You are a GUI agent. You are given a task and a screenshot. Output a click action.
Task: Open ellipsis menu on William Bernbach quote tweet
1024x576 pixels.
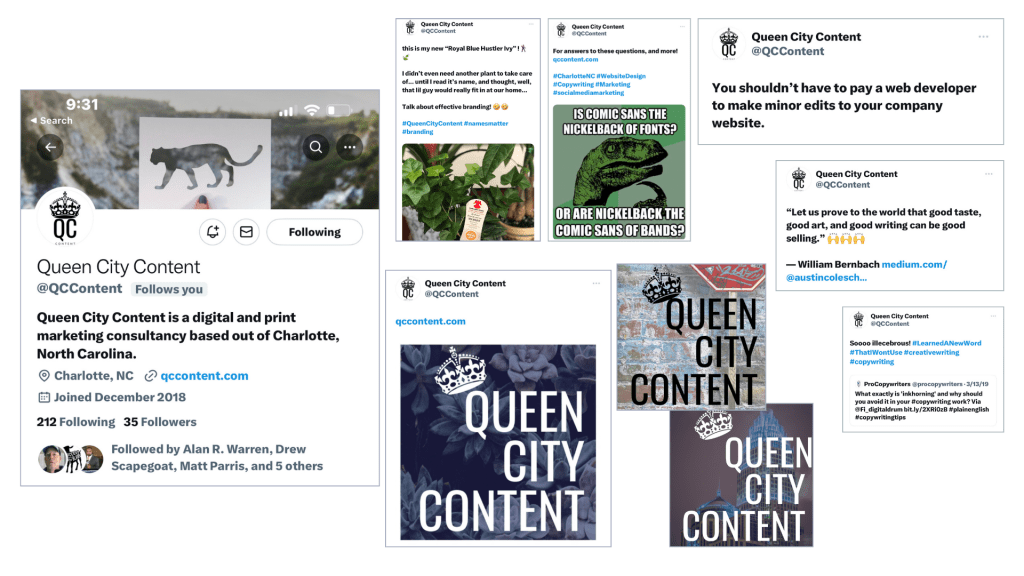[x=989, y=174]
